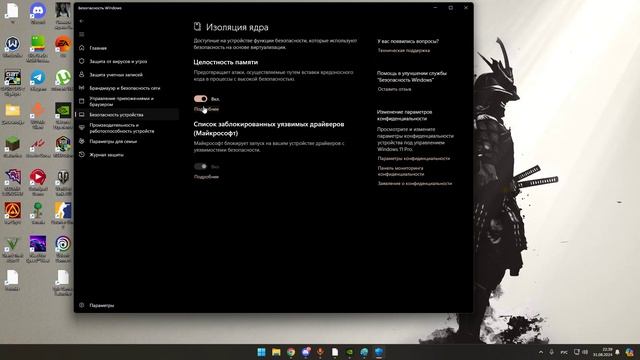
Task: Click the Оставить отзыв link
Action: click(394, 89)
